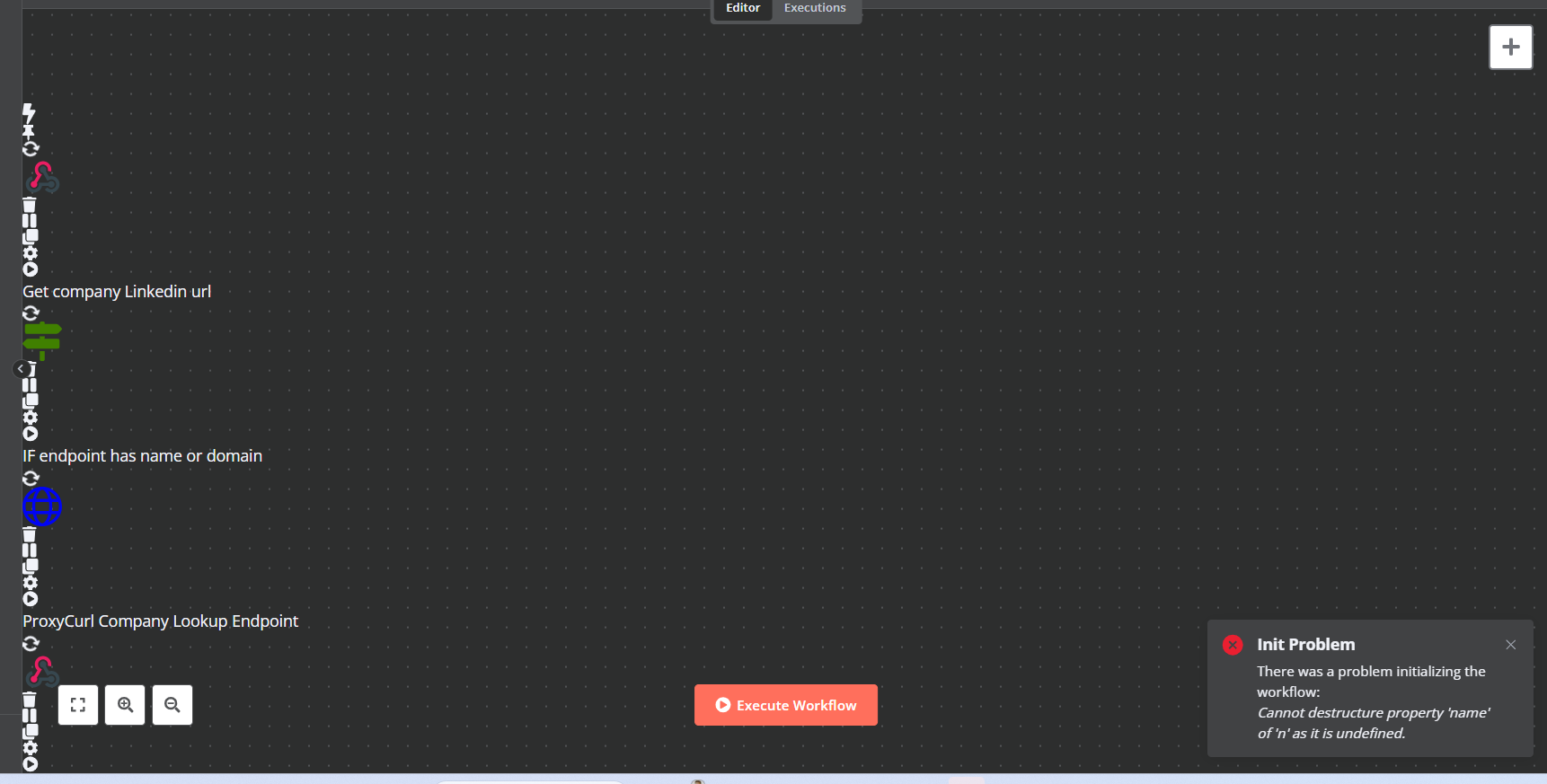Click the red error icon in Init Problem
1547x784 pixels.
pos(1233,645)
